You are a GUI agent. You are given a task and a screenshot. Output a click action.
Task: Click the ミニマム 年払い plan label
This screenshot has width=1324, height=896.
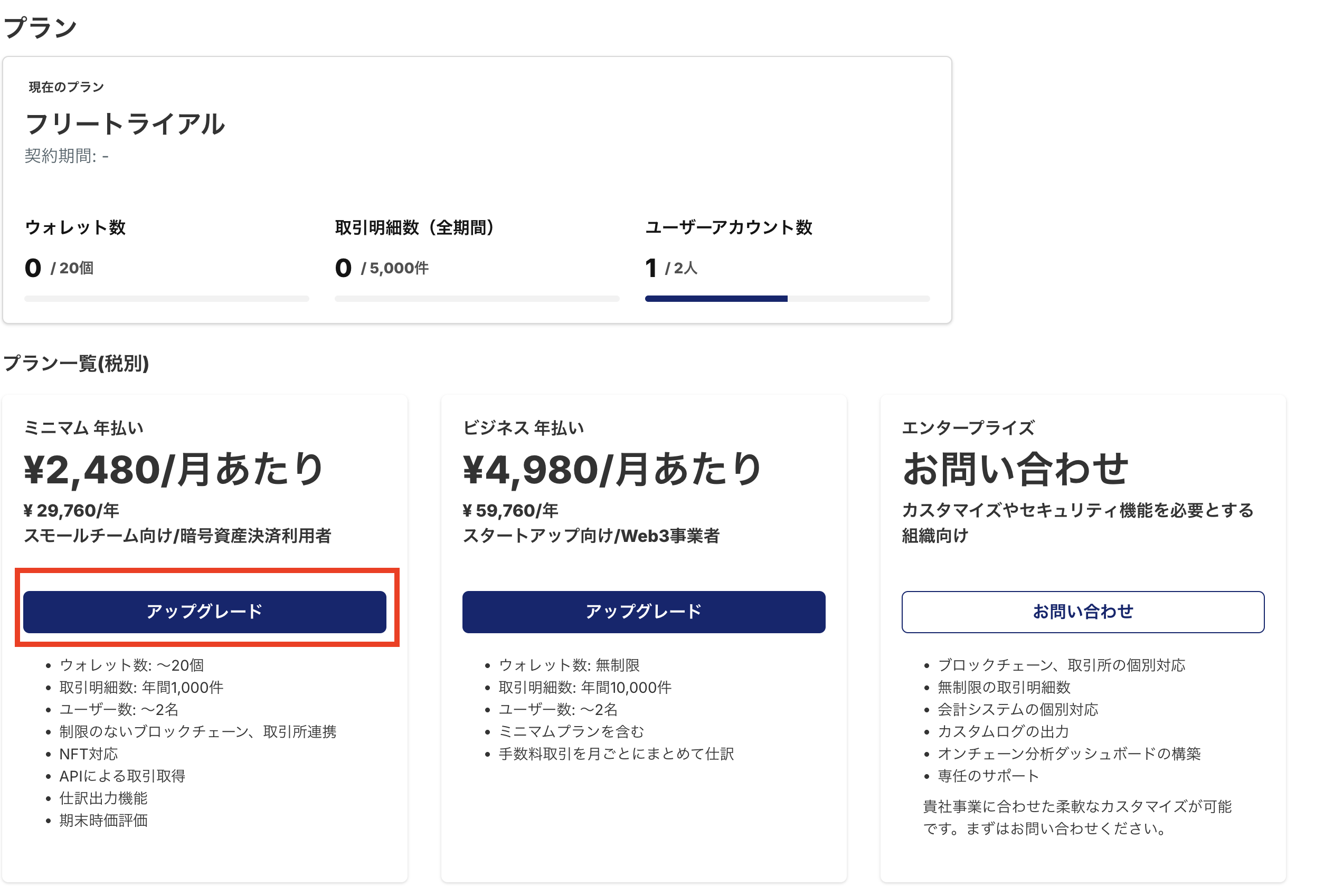(84, 428)
